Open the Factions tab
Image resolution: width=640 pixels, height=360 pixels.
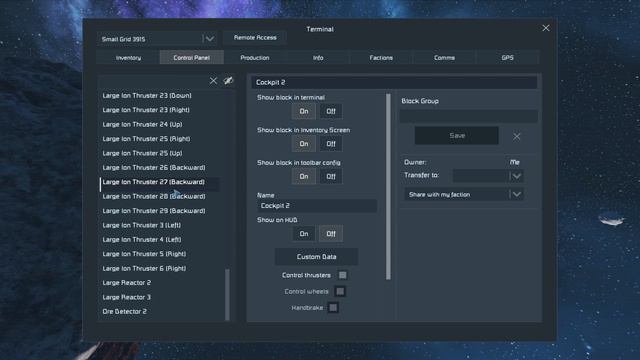coord(381,58)
